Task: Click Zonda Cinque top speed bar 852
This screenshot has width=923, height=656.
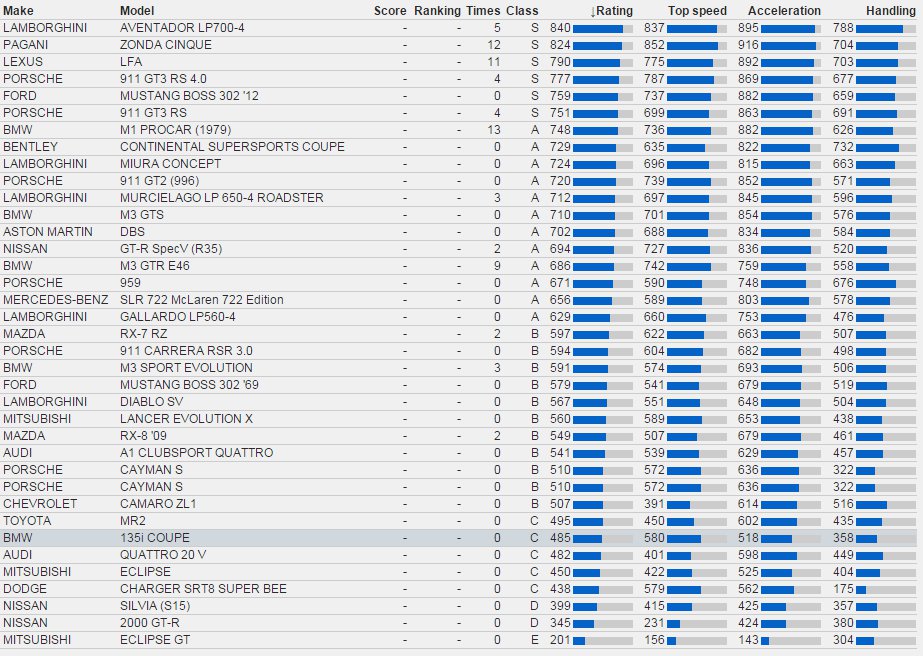Action: tap(697, 45)
